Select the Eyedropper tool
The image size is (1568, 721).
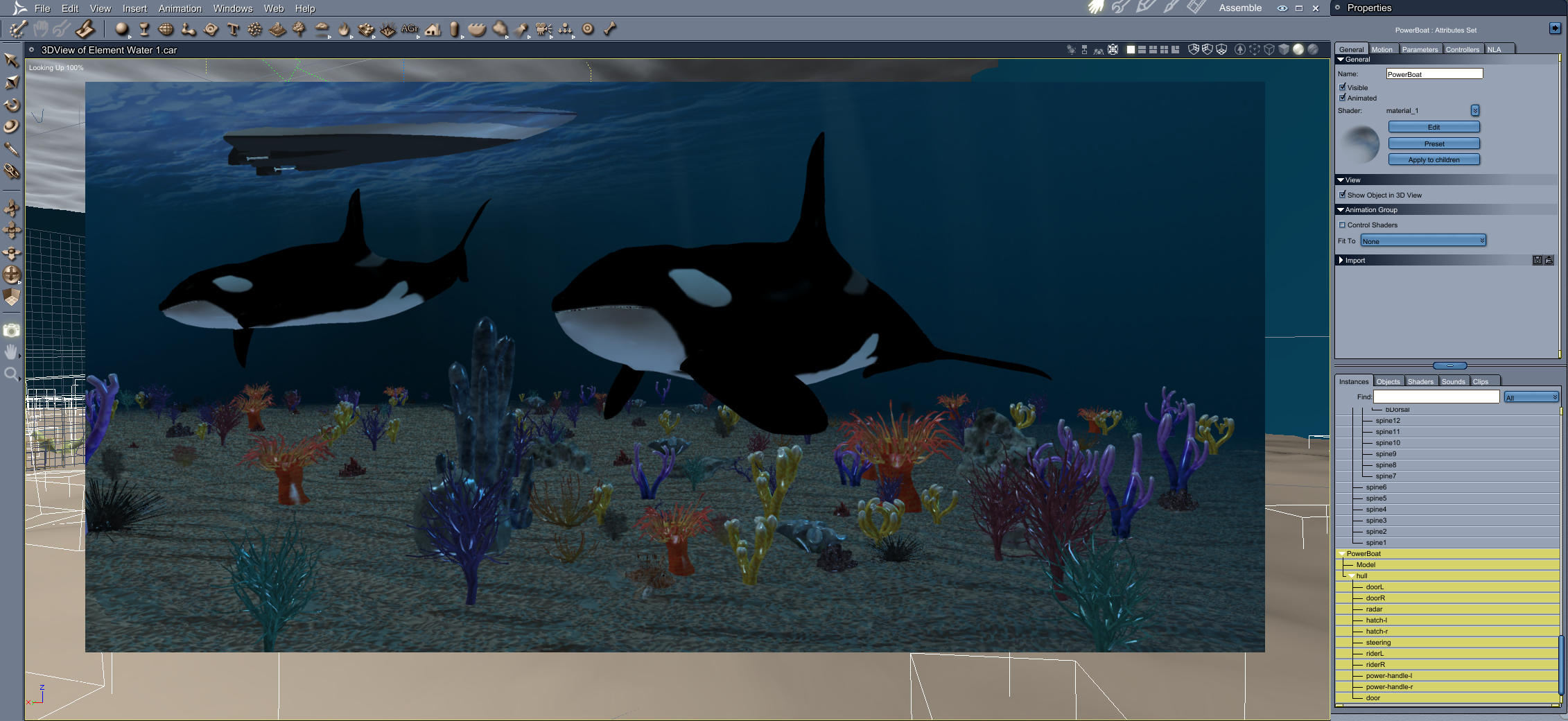pyautogui.click(x=11, y=149)
